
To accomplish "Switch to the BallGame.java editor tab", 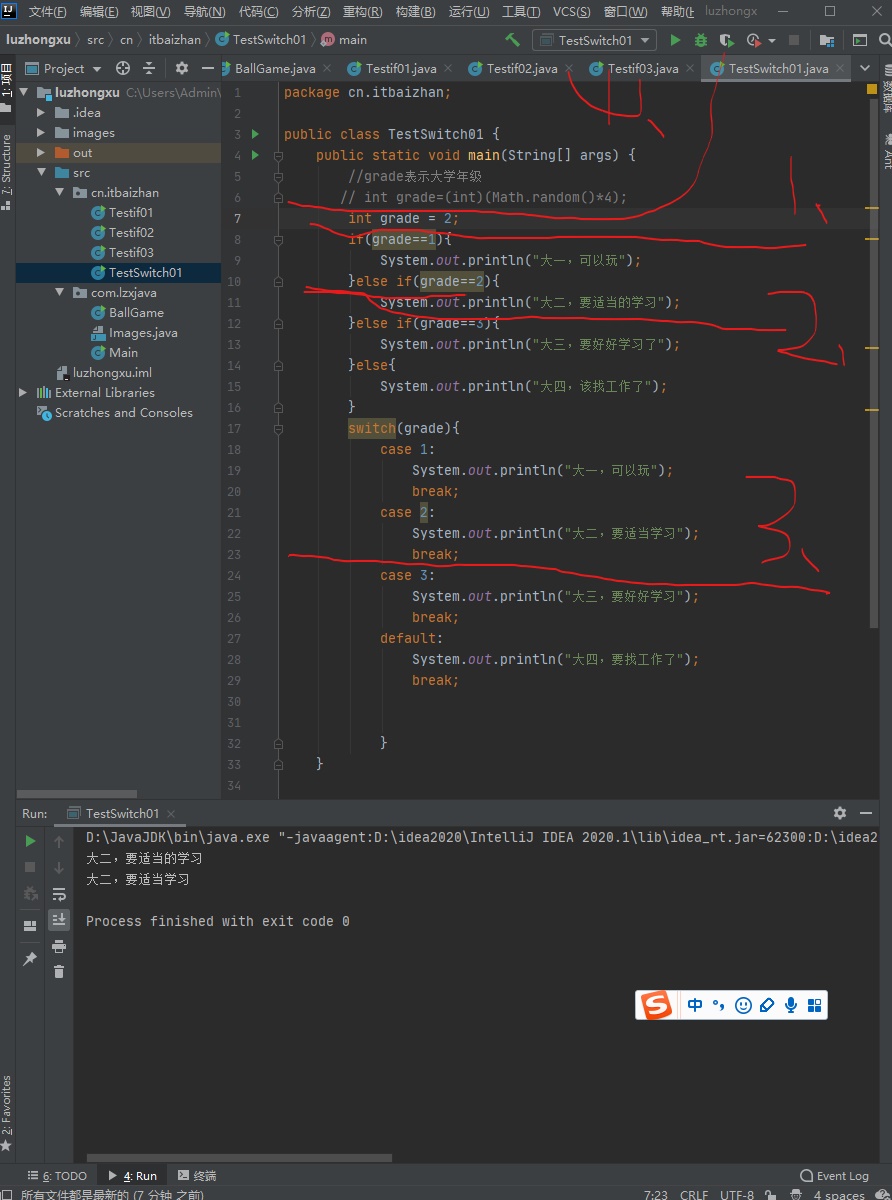I will 274,68.
